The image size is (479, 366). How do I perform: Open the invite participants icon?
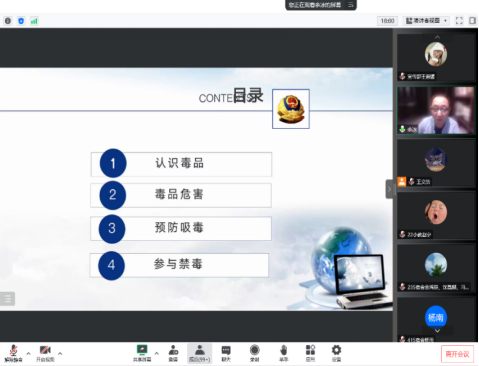(x=173, y=353)
